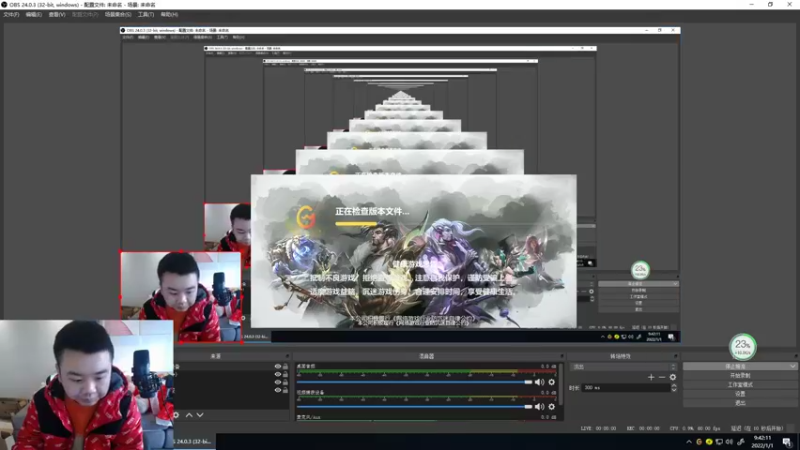Mute the desktop audio speaker icon
This screenshot has width=800, height=450.
click(539, 382)
